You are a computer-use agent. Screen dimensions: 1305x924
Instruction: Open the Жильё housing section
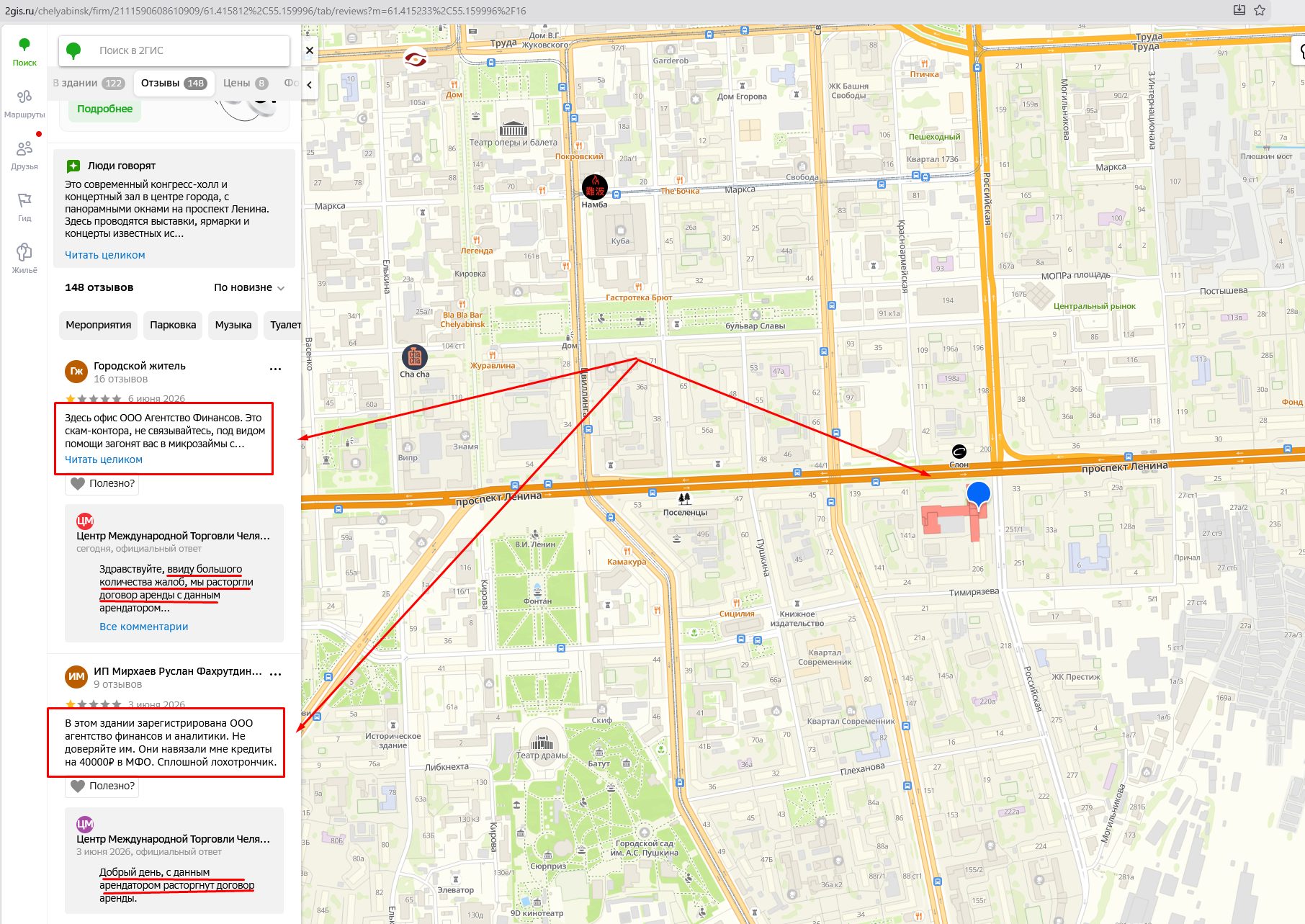click(24, 259)
